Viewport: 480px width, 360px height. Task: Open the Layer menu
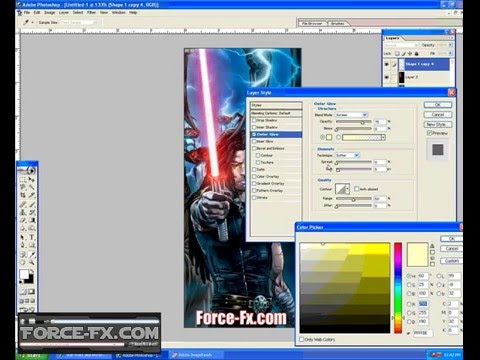64,12
